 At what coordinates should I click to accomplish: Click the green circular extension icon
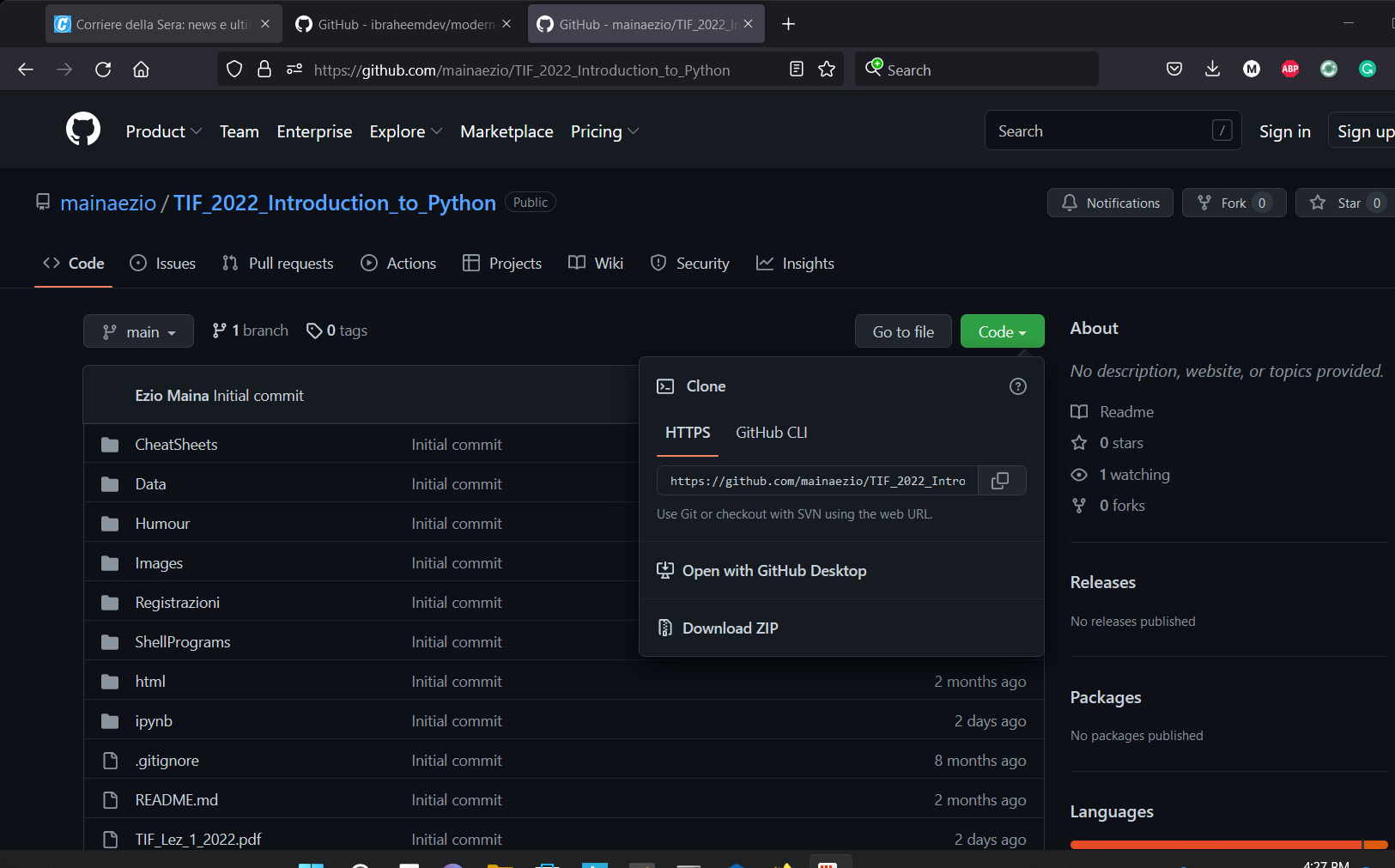(1329, 70)
